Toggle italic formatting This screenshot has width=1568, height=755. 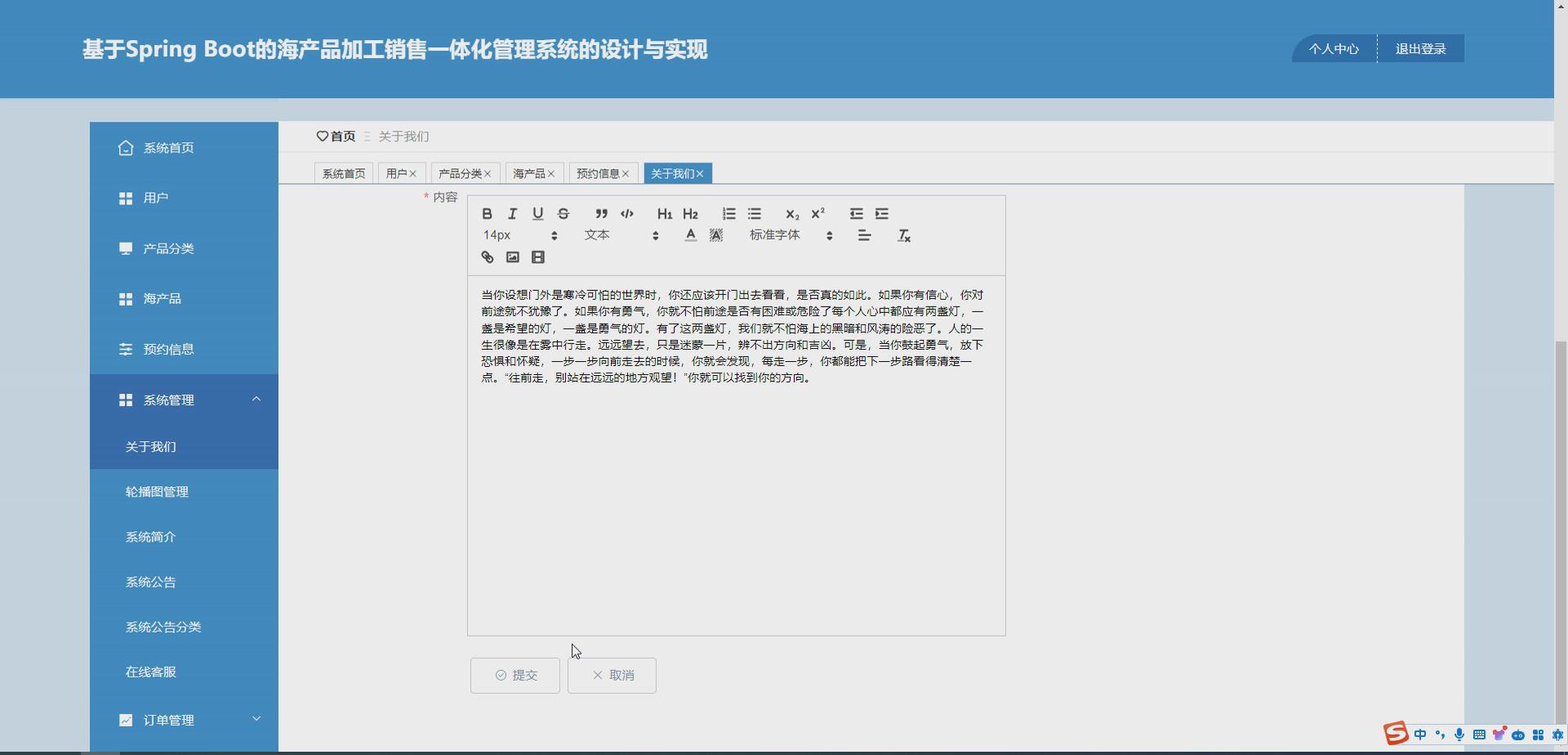pos(512,213)
